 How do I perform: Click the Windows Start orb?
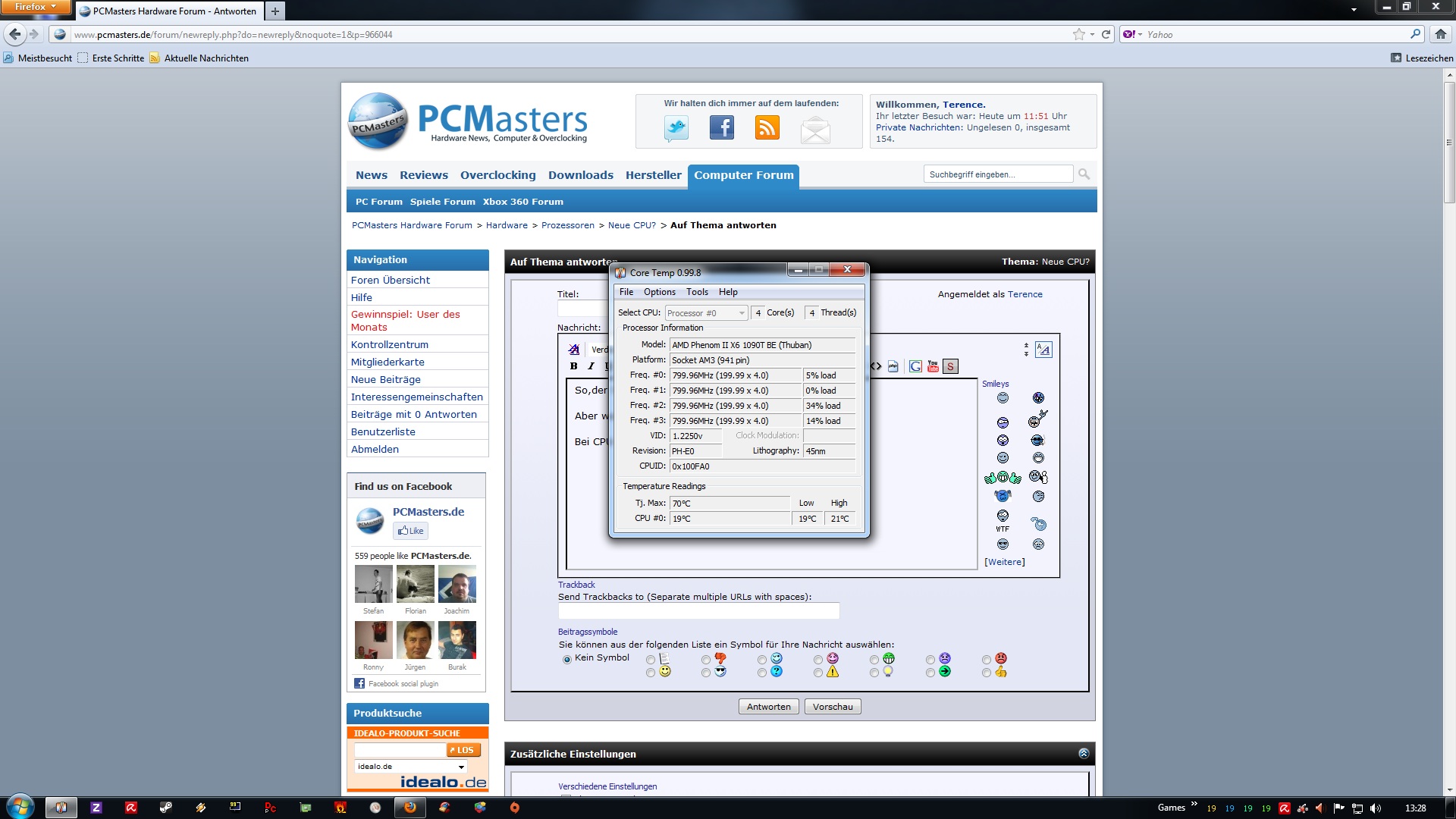point(20,807)
